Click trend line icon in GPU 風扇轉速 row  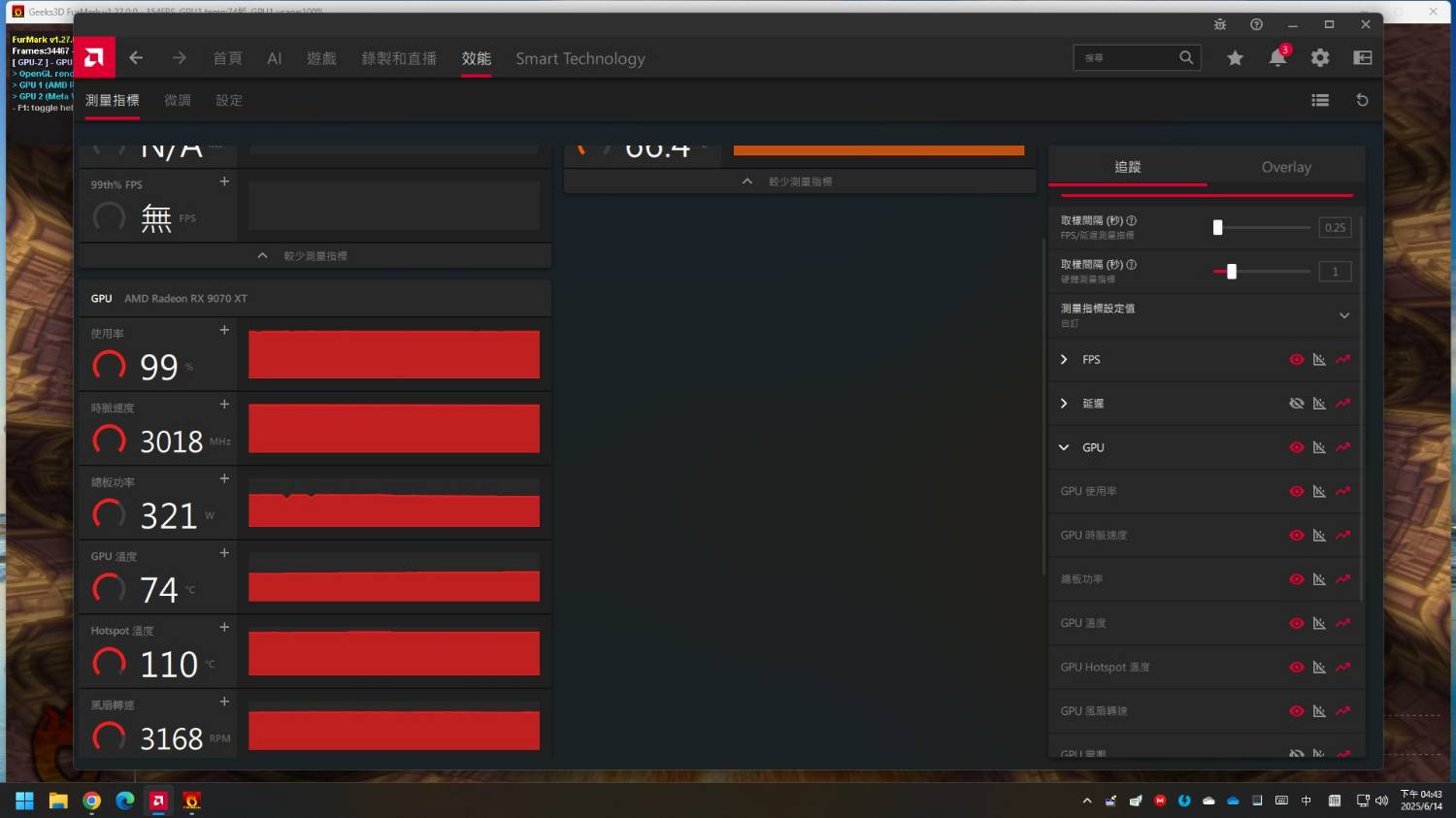(1342, 710)
